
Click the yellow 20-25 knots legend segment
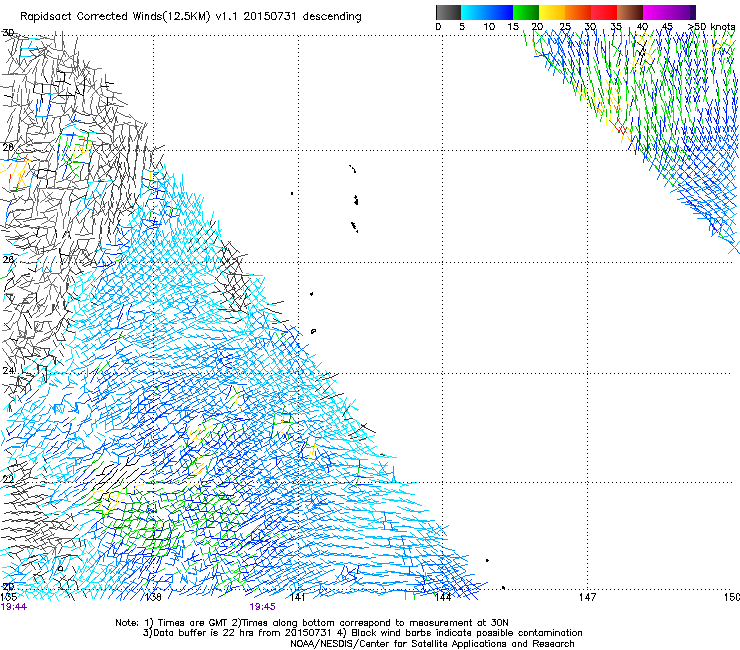(552, 12)
